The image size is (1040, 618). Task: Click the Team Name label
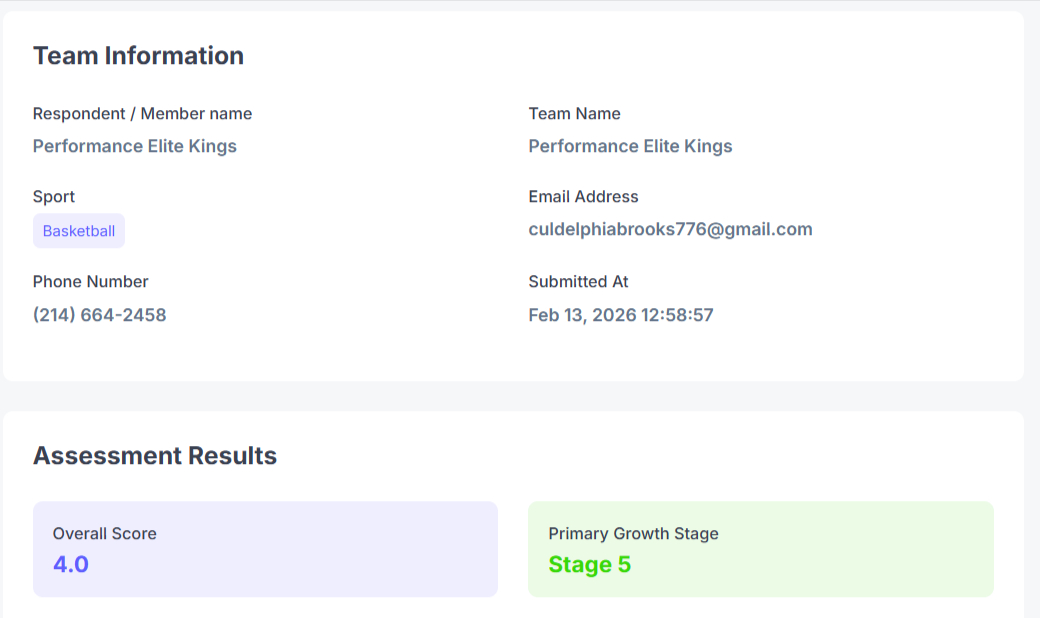pyautogui.click(x=574, y=114)
